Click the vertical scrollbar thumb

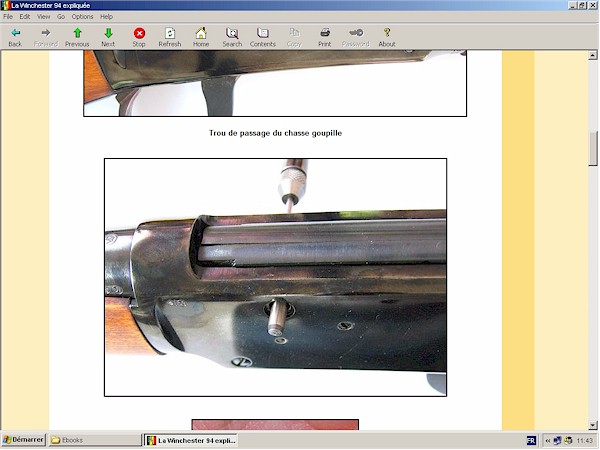click(593, 149)
